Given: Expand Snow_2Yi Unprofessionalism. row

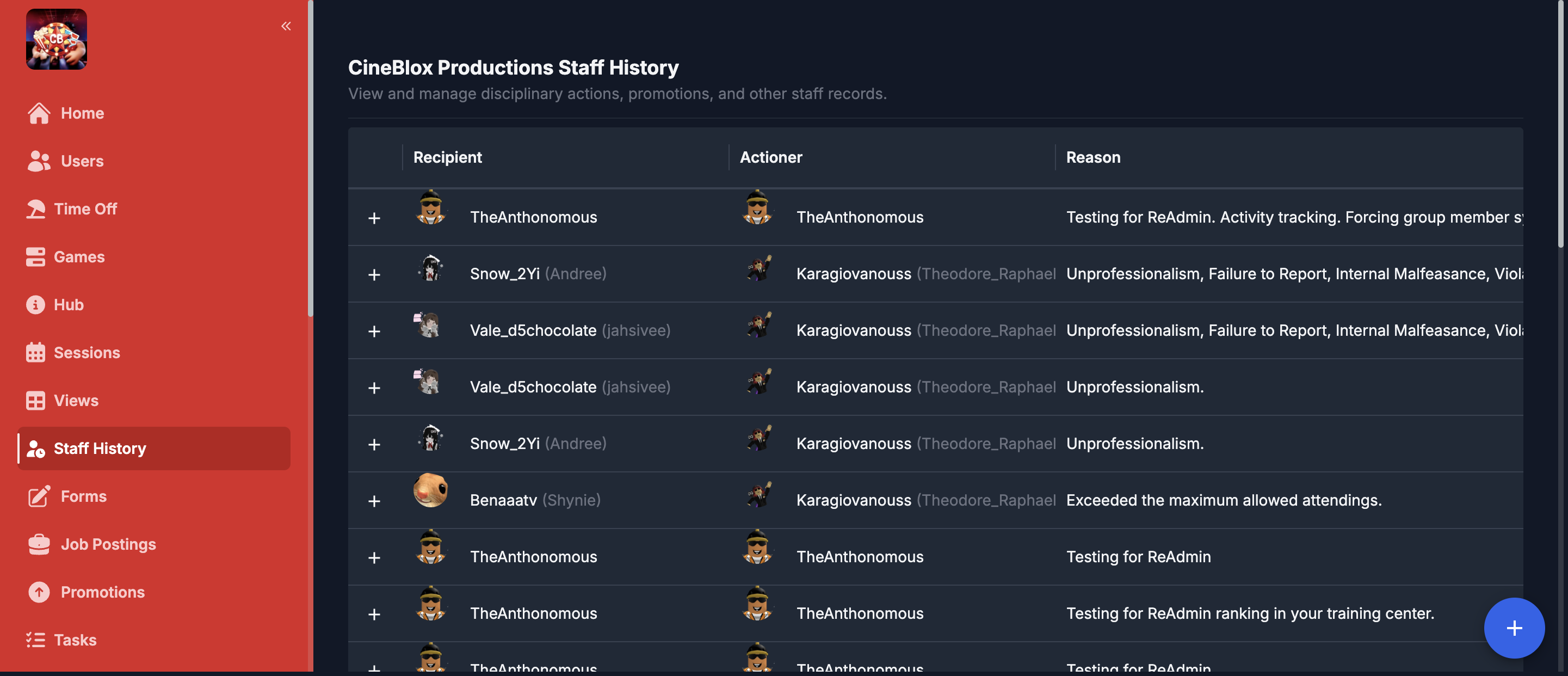Looking at the screenshot, I should click(374, 445).
